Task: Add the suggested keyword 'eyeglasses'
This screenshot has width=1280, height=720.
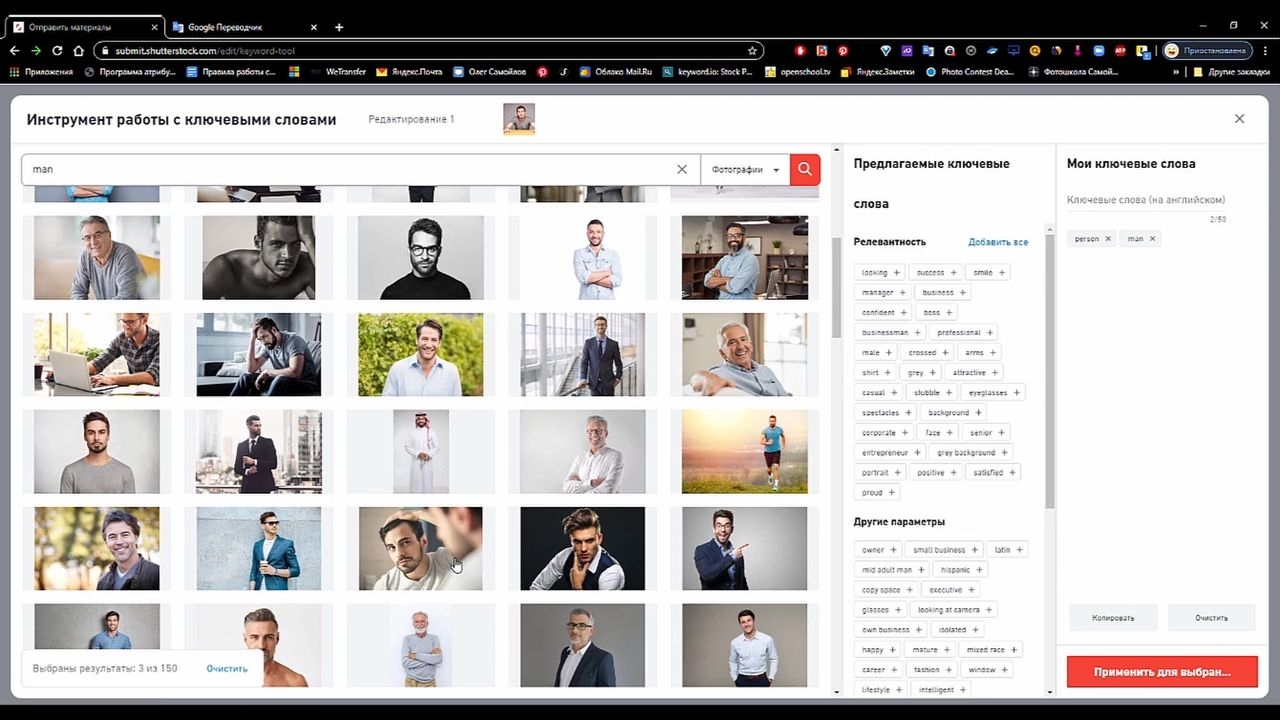Action: (994, 393)
